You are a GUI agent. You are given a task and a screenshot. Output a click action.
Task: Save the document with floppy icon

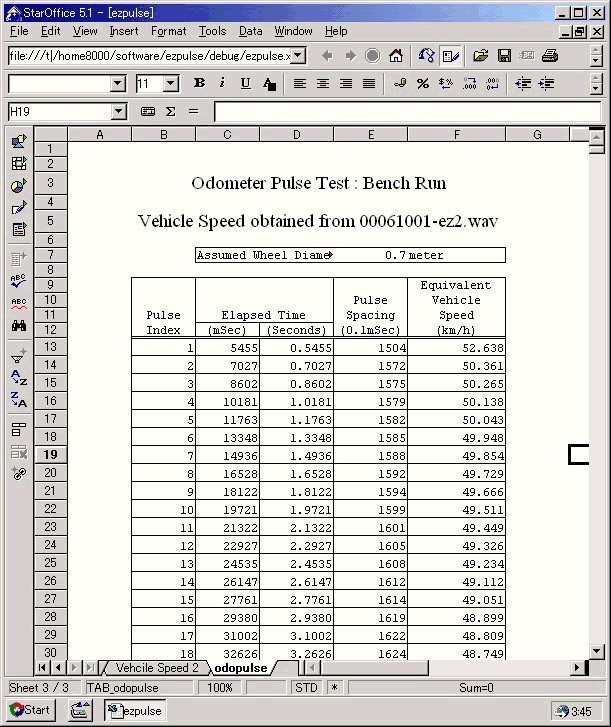pyautogui.click(x=504, y=56)
